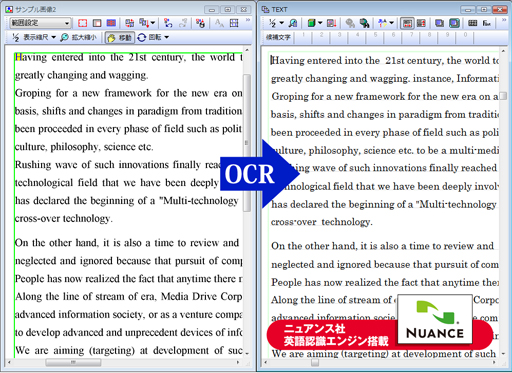
Task: Select the red dashed region frame tool
Action: click(x=82, y=23)
